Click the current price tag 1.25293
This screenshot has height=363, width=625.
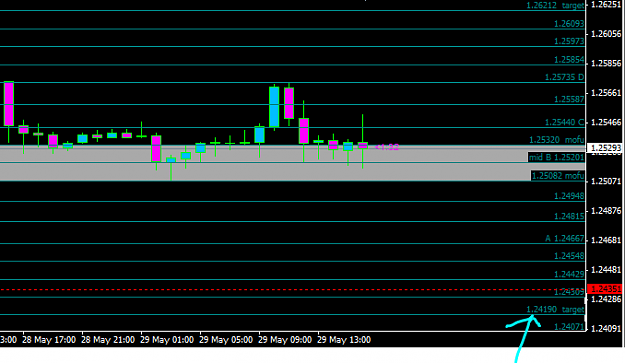click(604, 148)
